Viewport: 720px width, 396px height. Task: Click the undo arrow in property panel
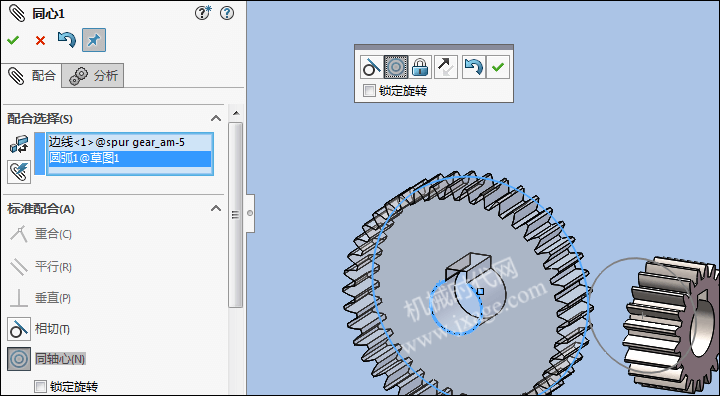[x=67, y=40]
